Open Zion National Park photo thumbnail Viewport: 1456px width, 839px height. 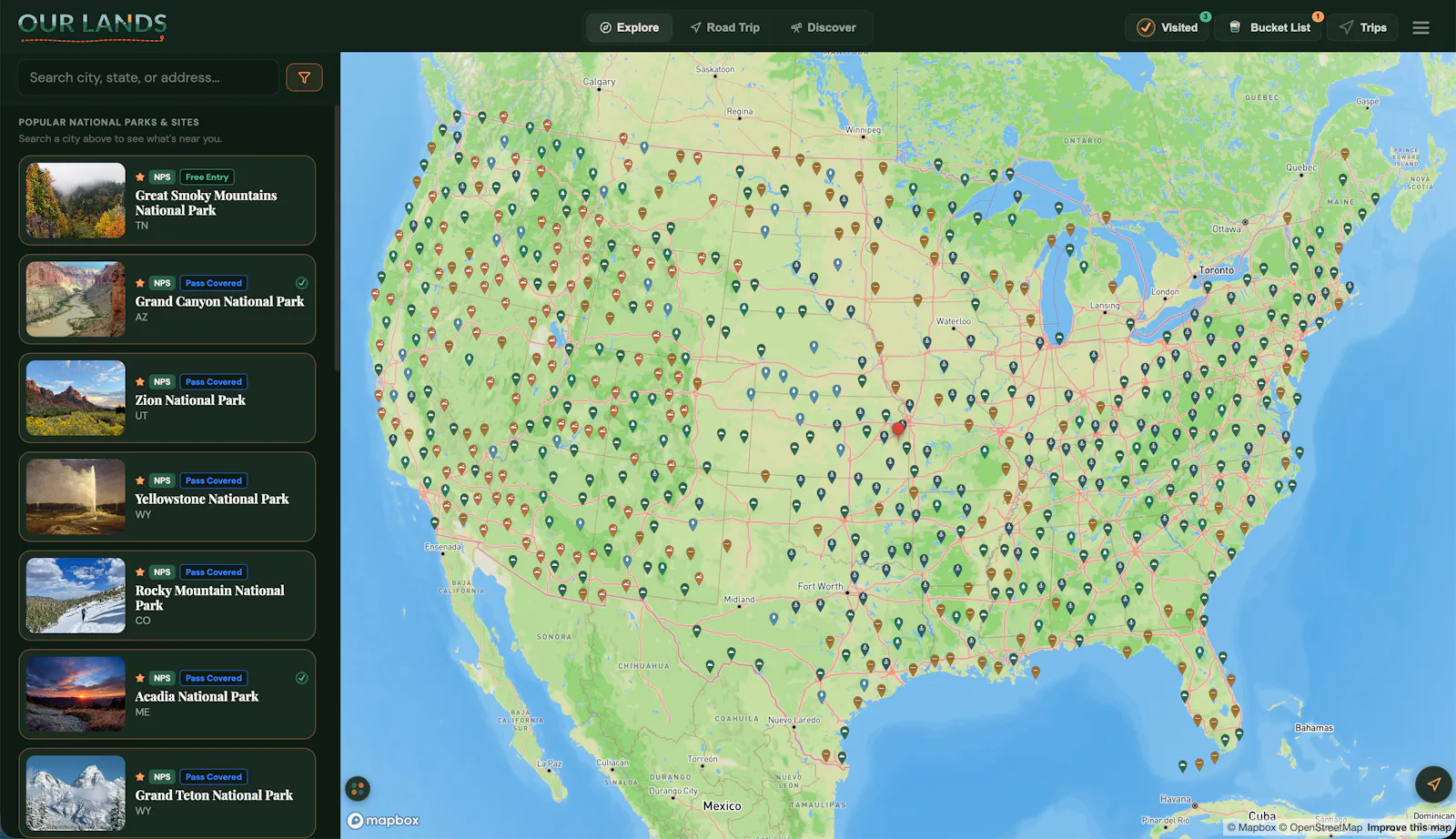[76, 398]
